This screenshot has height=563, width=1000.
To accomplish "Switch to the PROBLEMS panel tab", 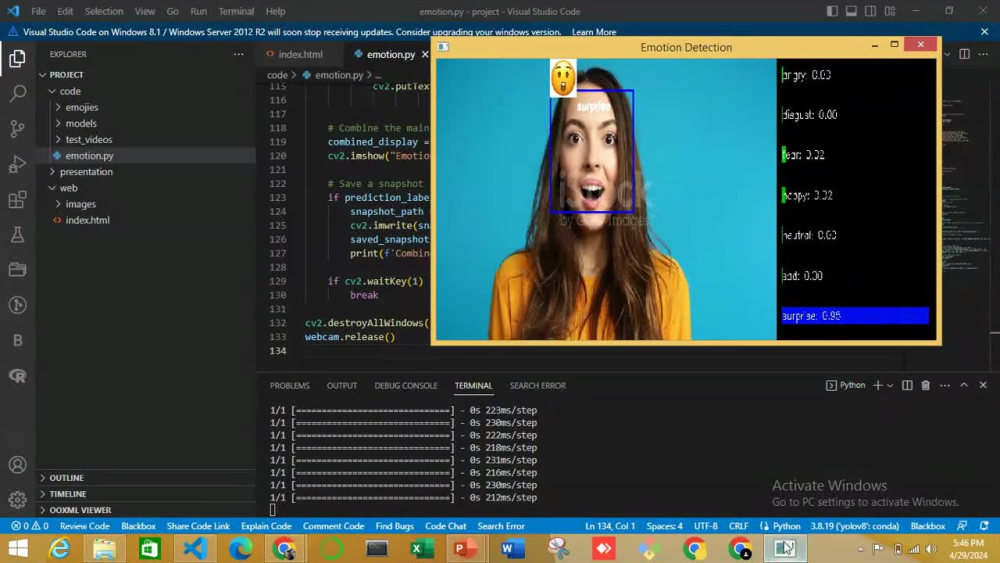I will (x=290, y=385).
